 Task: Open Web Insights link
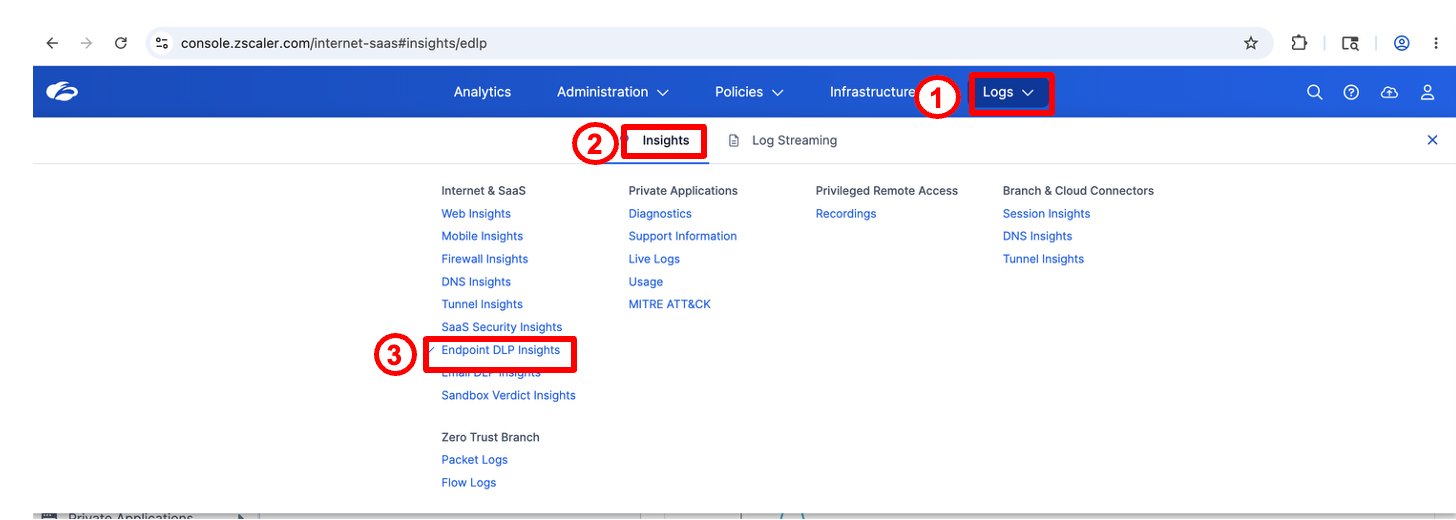coord(476,213)
